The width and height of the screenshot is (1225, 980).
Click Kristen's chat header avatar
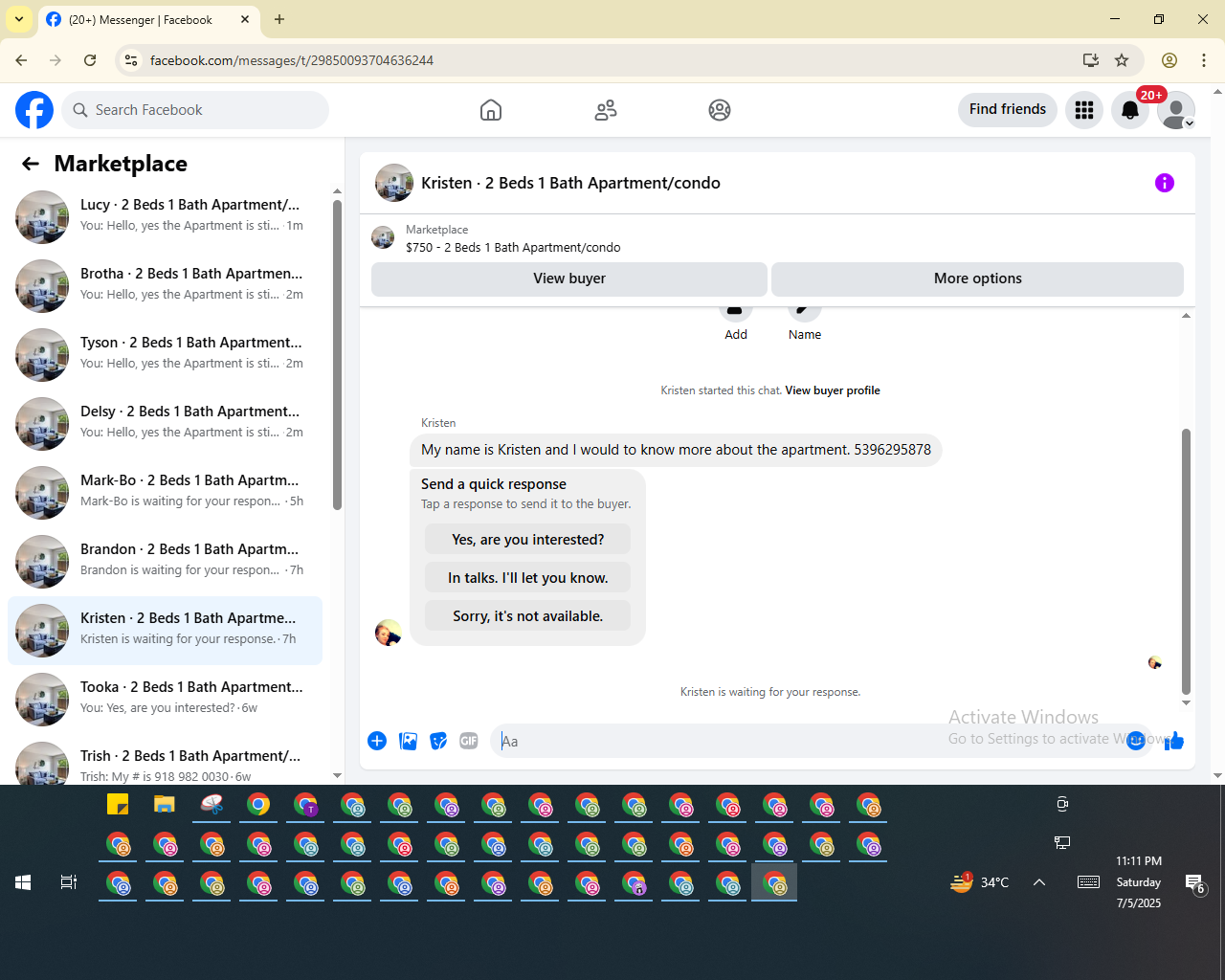(x=394, y=183)
